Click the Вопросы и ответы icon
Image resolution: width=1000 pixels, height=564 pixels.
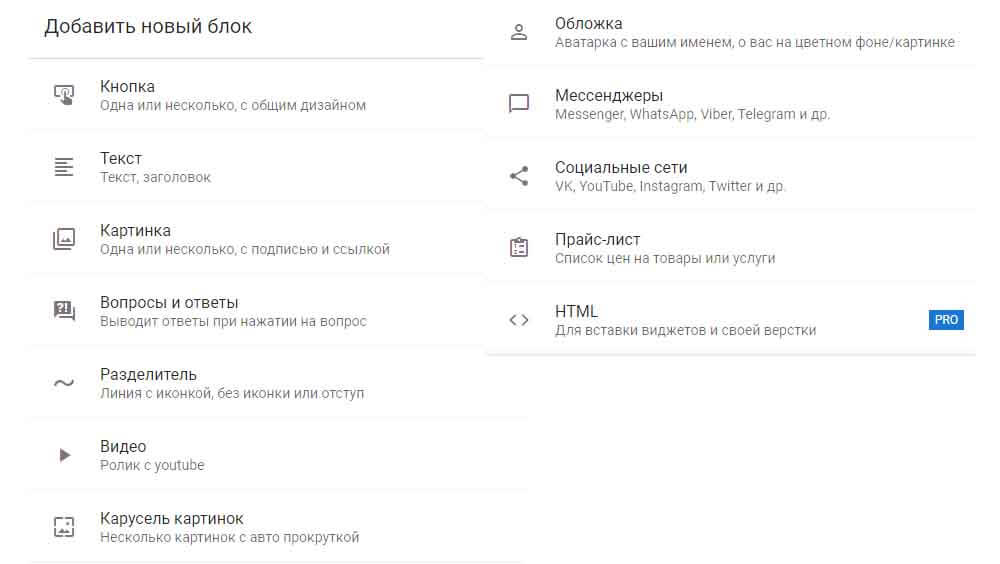(x=64, y=311)
